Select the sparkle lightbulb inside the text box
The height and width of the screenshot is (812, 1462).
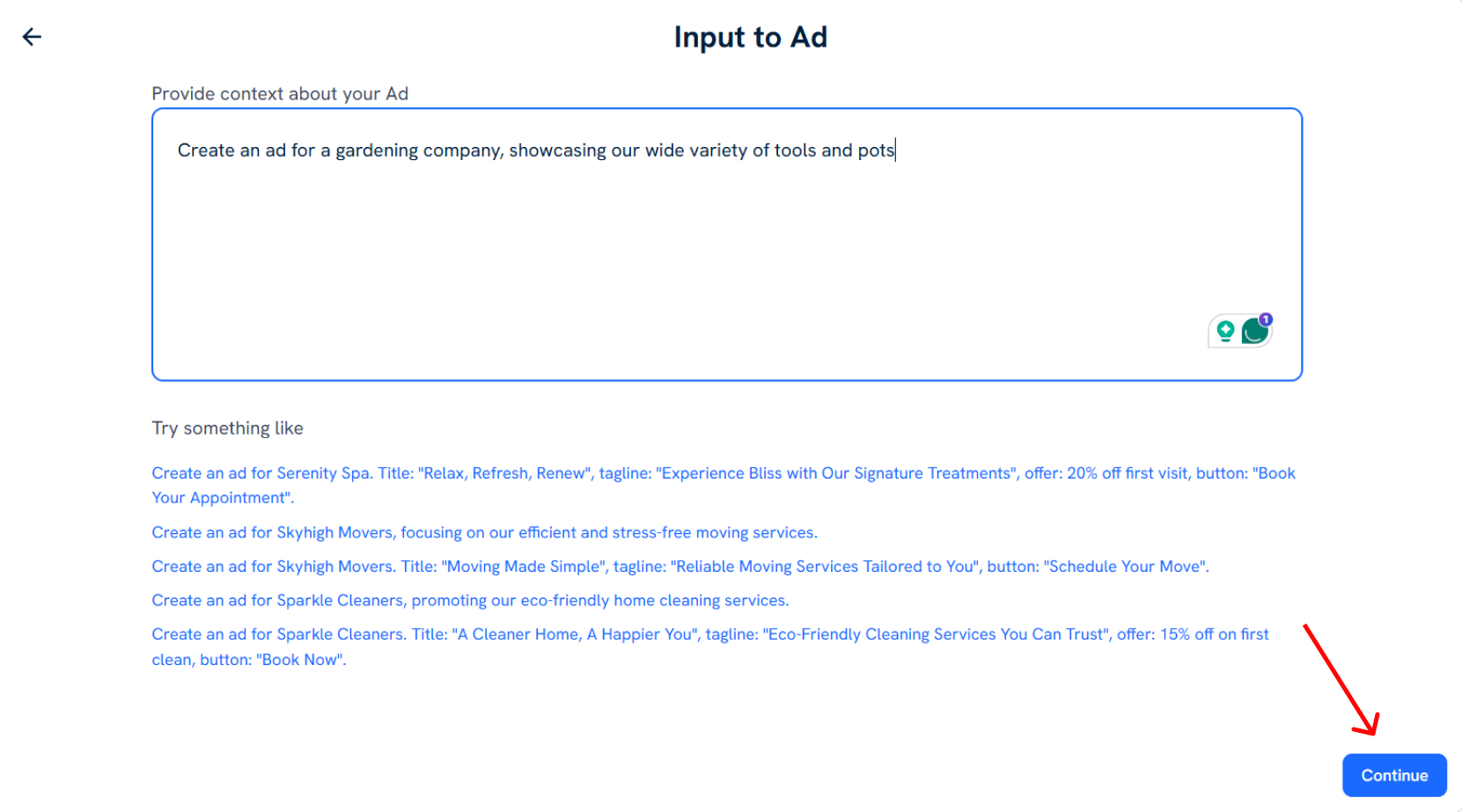[x=1225, y=330]
